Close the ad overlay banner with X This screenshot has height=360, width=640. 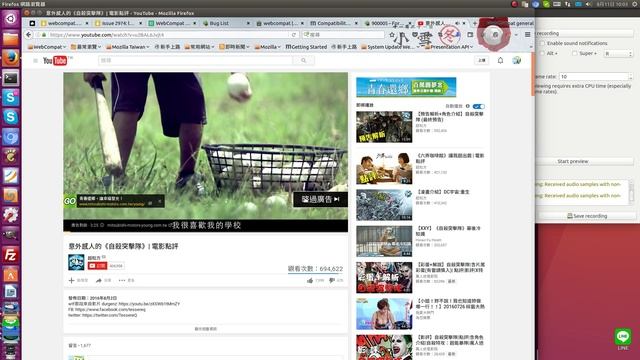[x=160, y=201]
